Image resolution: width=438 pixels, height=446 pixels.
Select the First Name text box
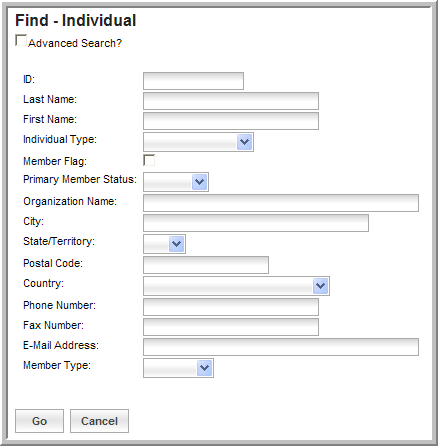231,121
